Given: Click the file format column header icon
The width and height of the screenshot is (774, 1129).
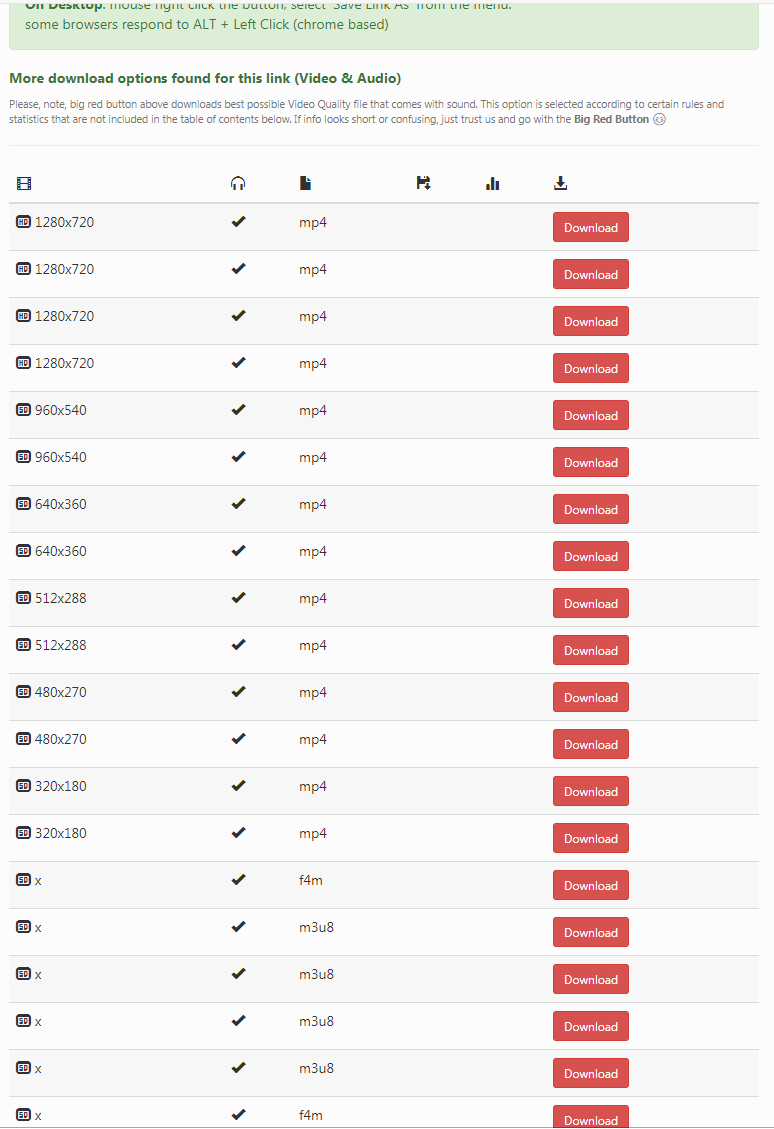Looking at the screenshot, I should (305, 183).
